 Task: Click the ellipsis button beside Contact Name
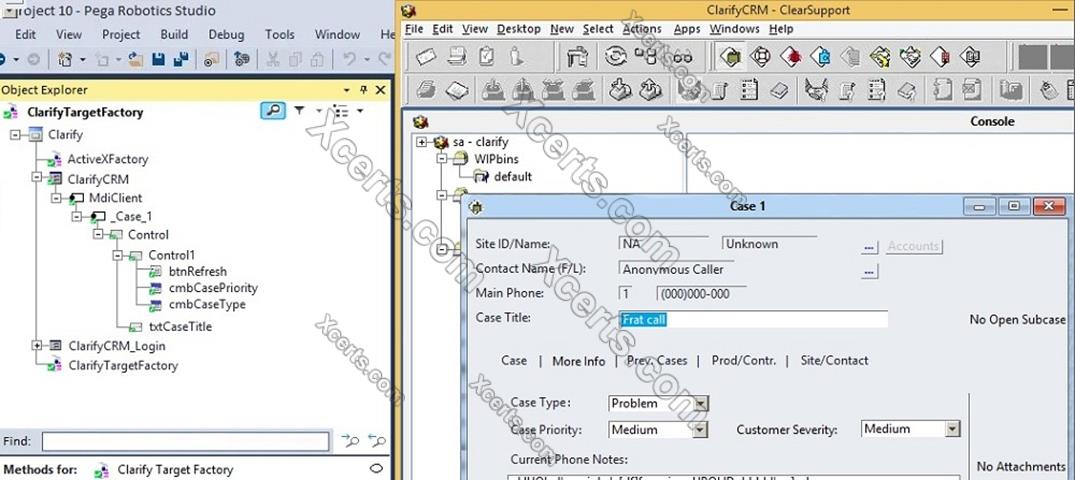[x=869, y=271]
